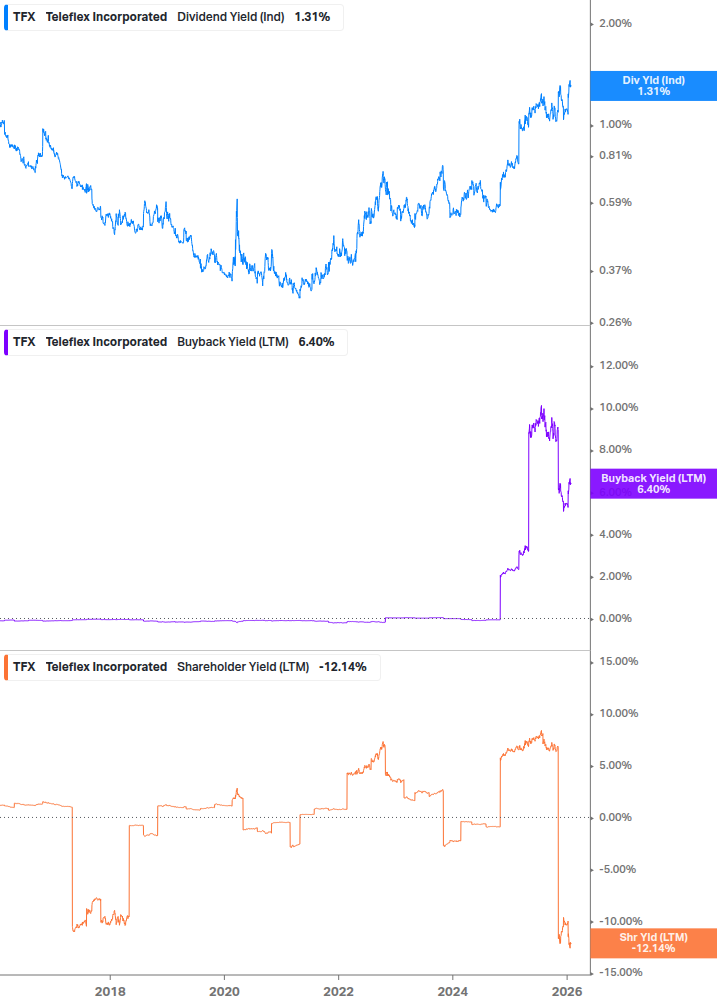Click the 0.59% tick on dividend yield axis
The image size is (717, 1005).
tap(615, 203)
